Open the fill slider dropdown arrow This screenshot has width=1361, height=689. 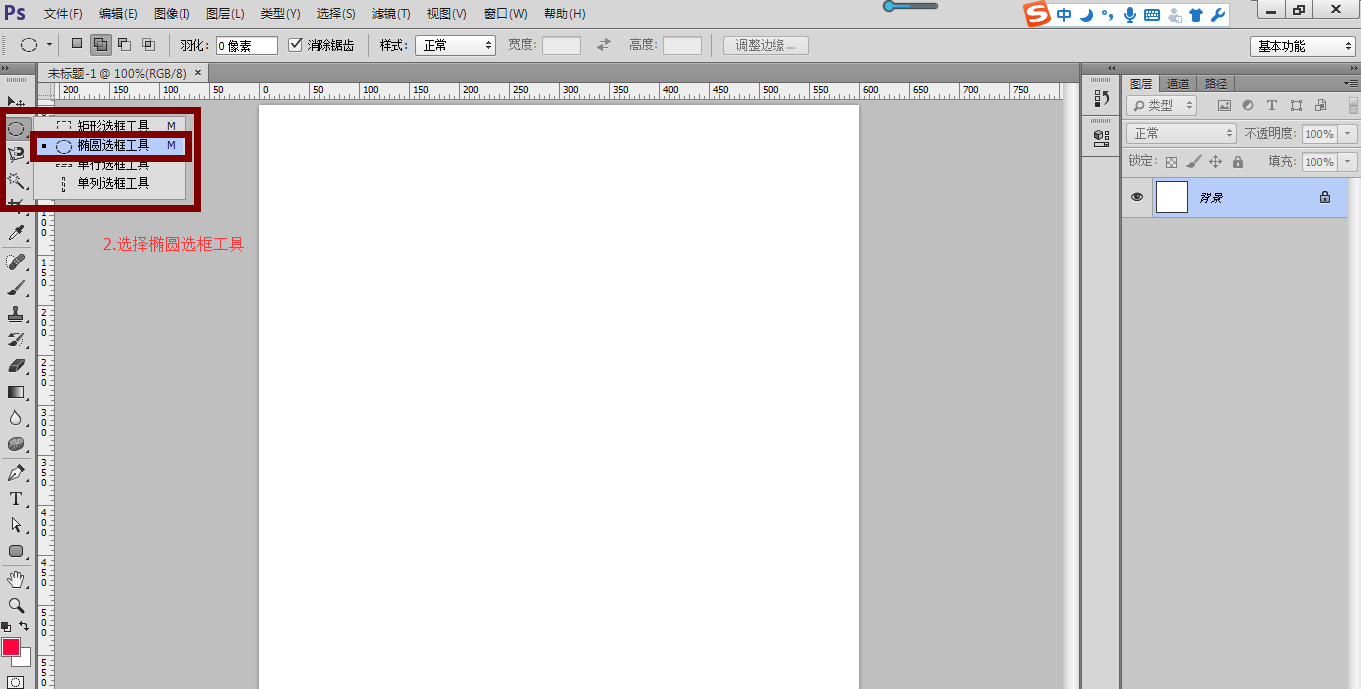1348,161
